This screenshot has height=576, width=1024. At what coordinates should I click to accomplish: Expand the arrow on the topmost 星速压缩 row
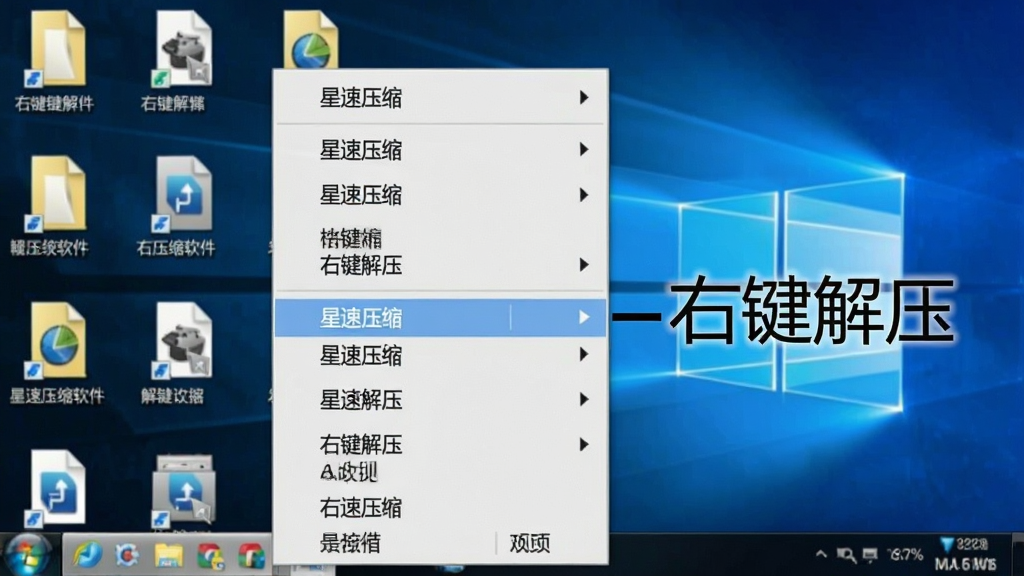pos(584,97)
